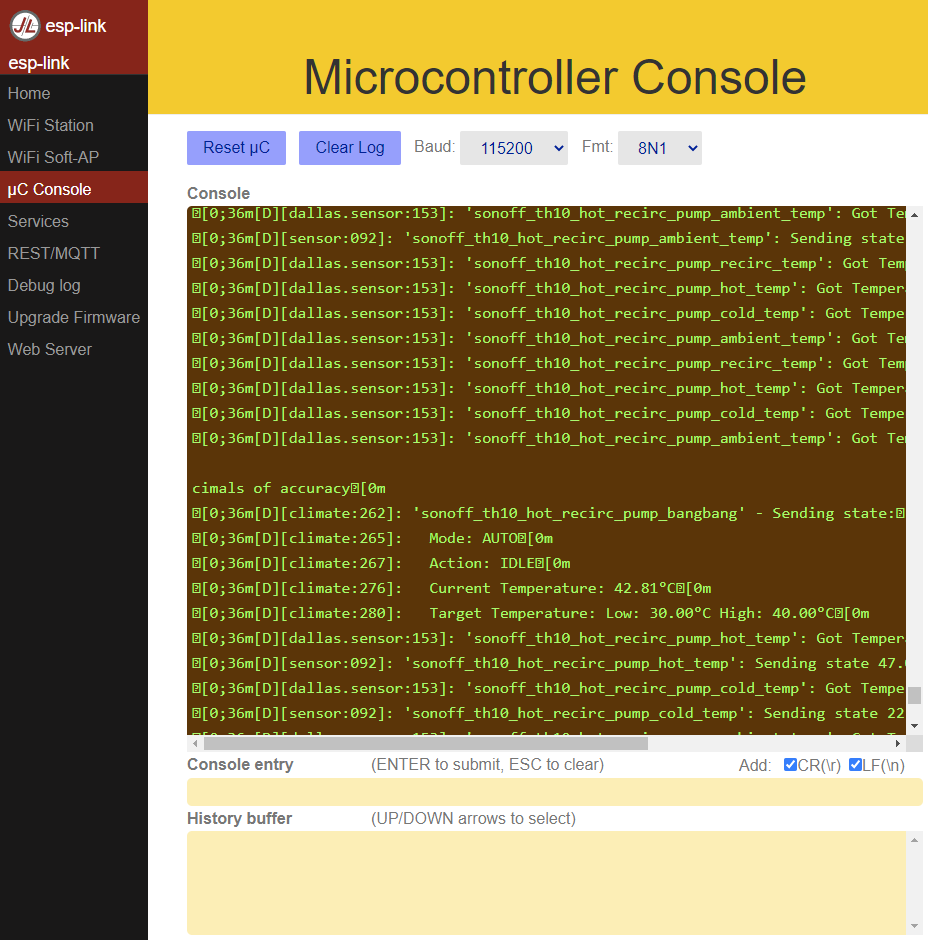Open the Home page

click(x=29, y=93)
